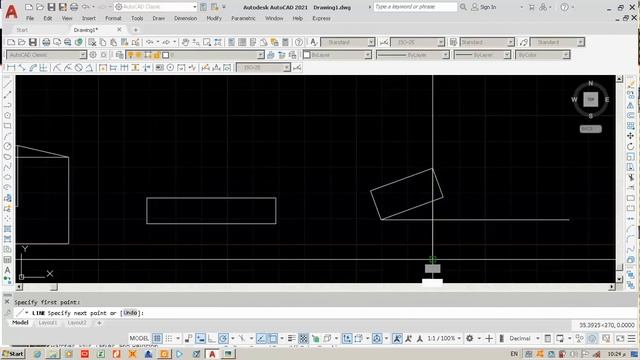Click the Text Style icon before the Standard dropdown
Image resolution: width=640 pixels, height=360 pixels.
click(313, 42)
